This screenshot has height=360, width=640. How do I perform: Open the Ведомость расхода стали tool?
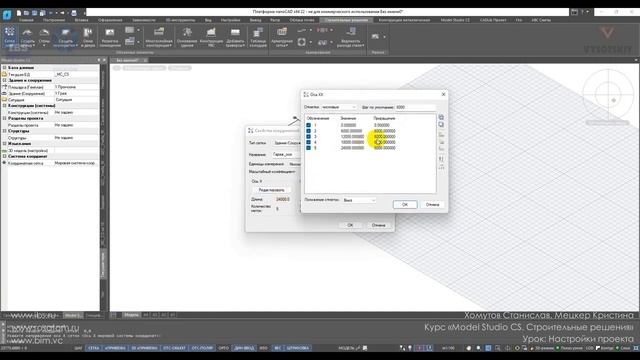351,38
